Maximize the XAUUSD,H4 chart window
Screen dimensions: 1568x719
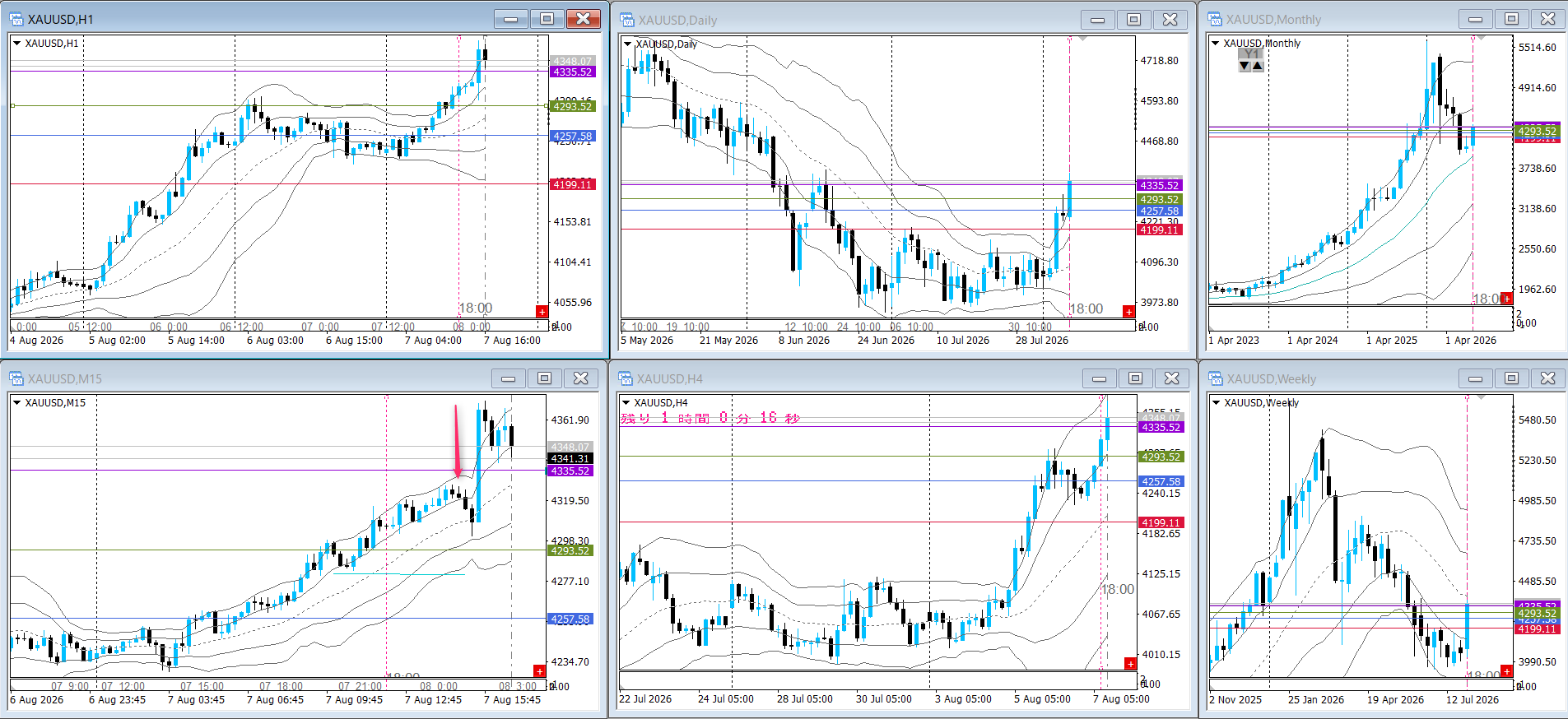click(x=1135, y=378)
